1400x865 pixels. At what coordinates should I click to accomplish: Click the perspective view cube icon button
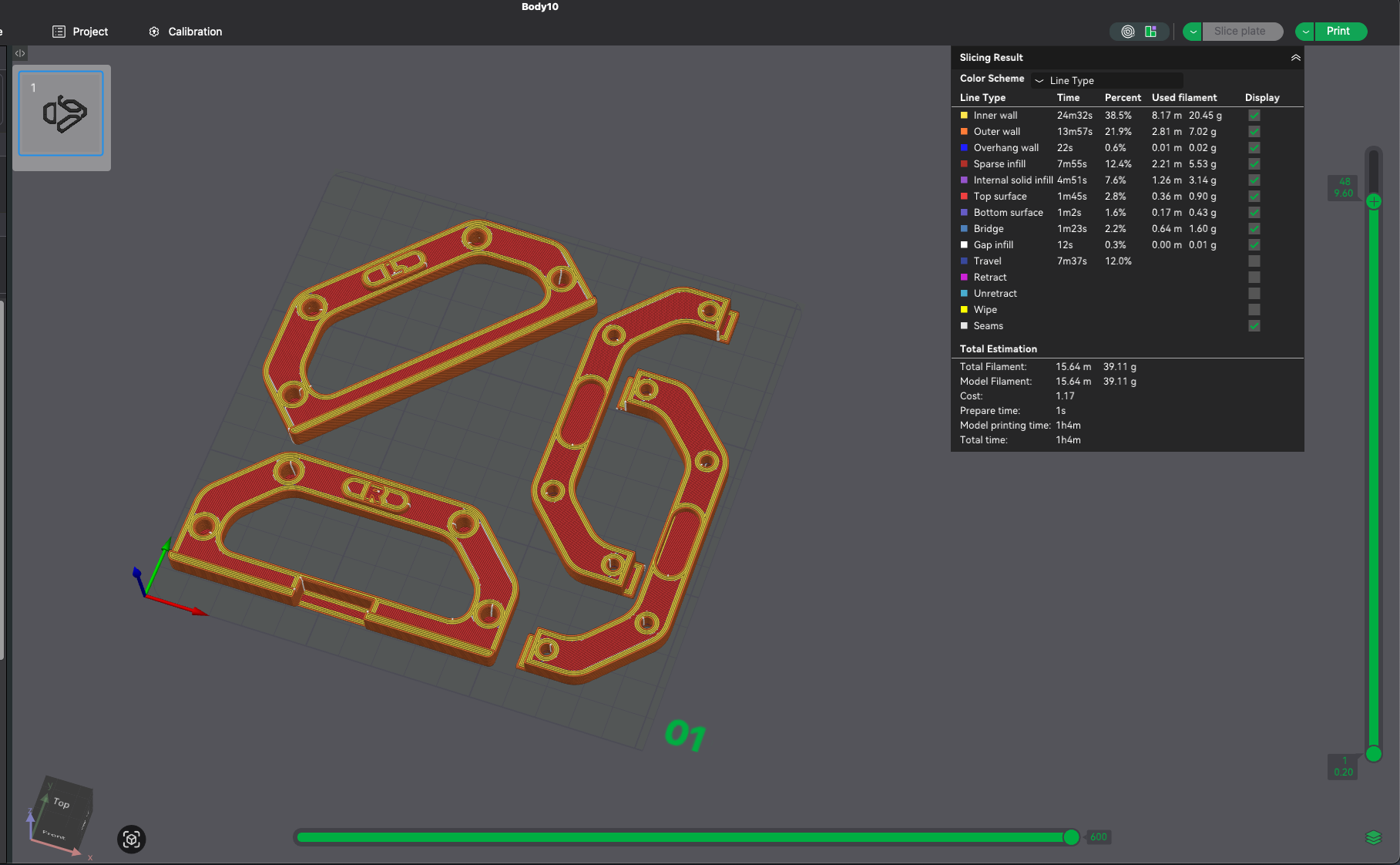pos(131,839)
